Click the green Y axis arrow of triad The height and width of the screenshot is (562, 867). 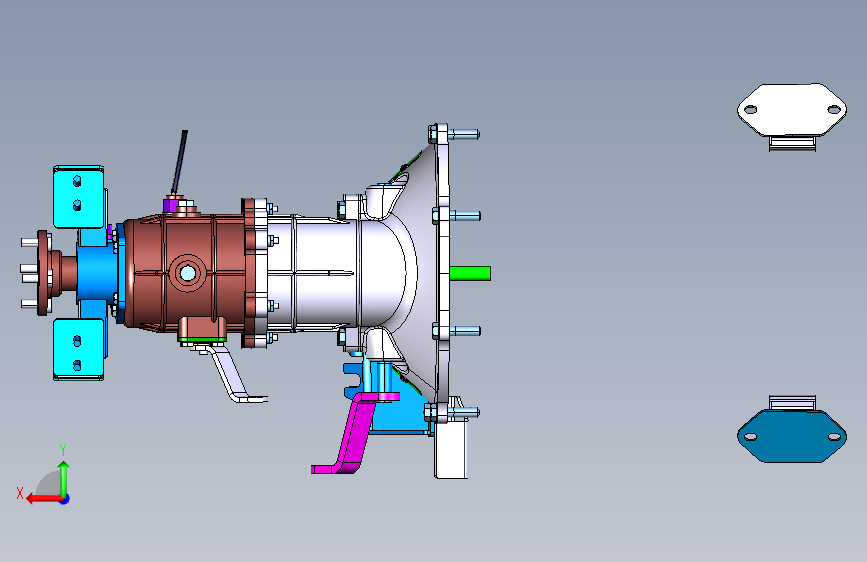pyautogui.click(x=64, y=479)
